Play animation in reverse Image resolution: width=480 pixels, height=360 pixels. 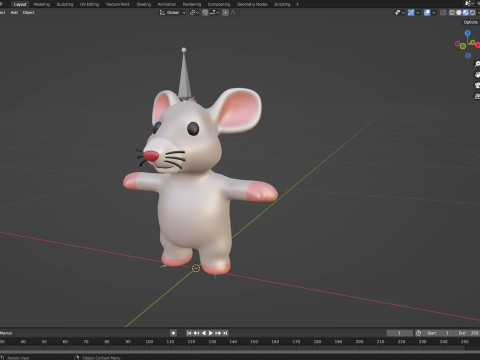pos(204,333)
